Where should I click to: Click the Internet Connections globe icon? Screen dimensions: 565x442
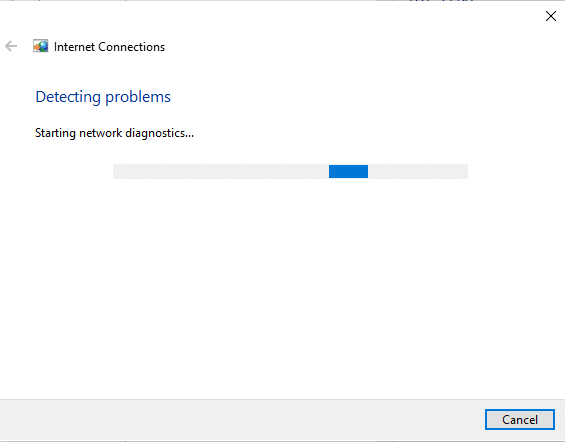(x=40, y=46)
